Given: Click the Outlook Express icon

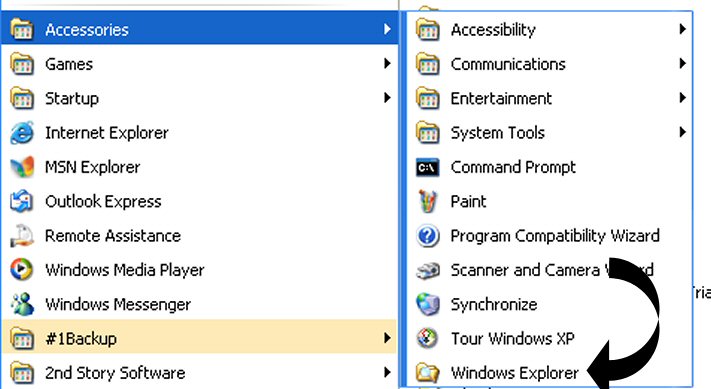Looking at the screenshot, I should pyautogui.click(x=22, y=201).
